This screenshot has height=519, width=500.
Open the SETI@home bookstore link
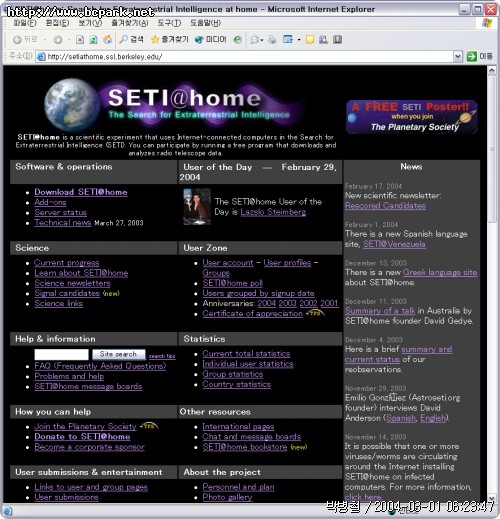[x=245, y=447]
